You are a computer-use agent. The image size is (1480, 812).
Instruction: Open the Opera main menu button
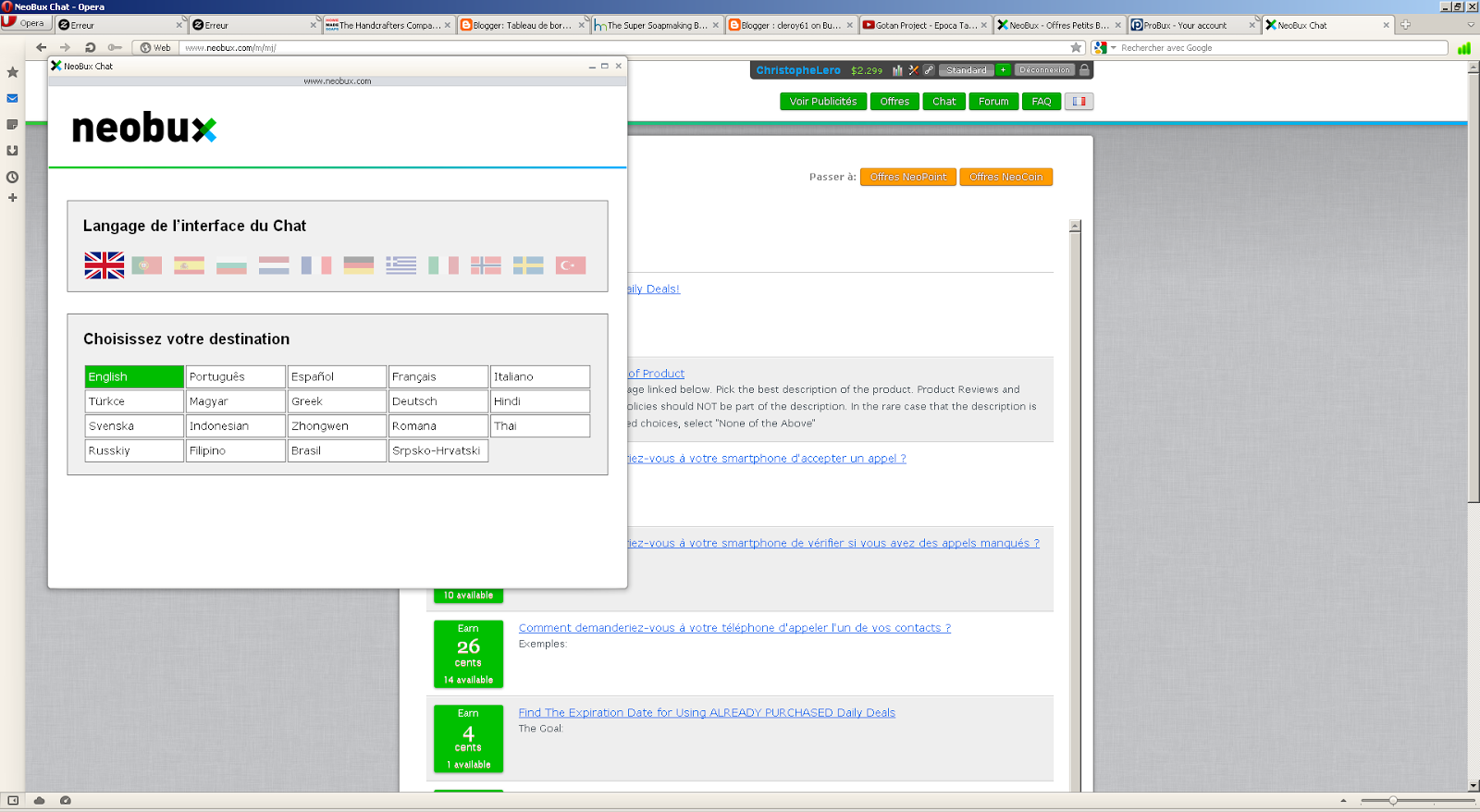[24, 23]
